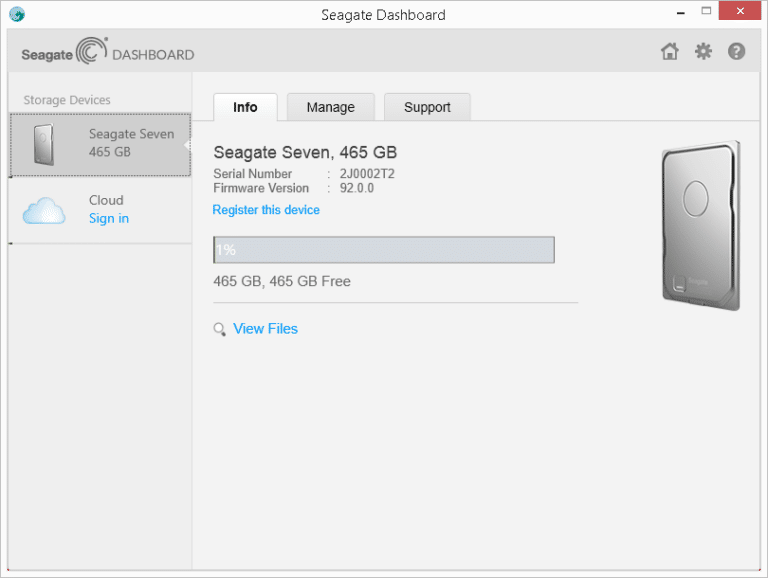Click the magnifier icon beside View Files

click(219, 329)
